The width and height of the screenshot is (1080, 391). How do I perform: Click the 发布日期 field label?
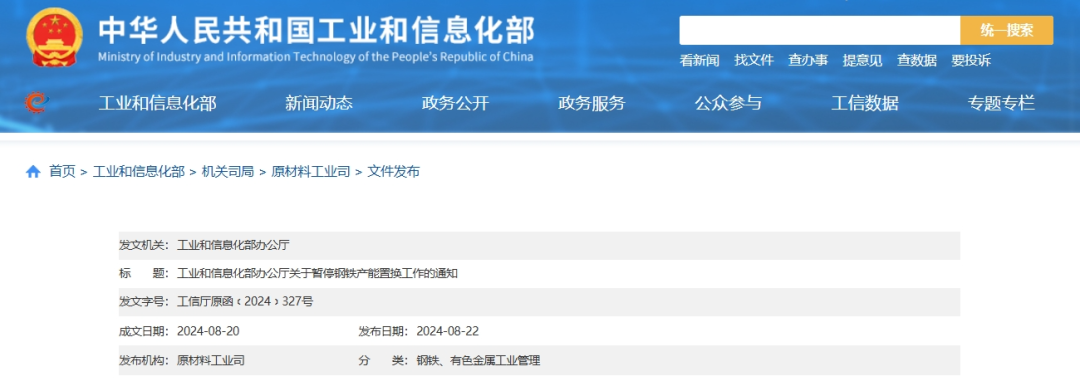click(383, 331)
